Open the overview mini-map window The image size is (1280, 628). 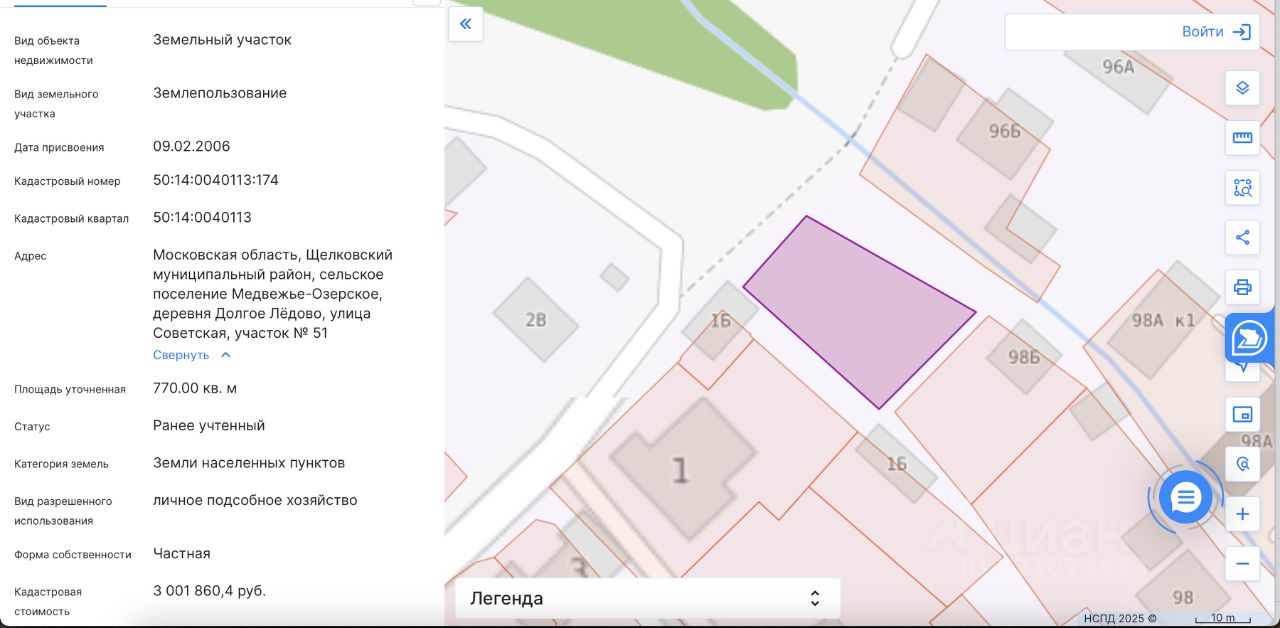[1242, 414]
